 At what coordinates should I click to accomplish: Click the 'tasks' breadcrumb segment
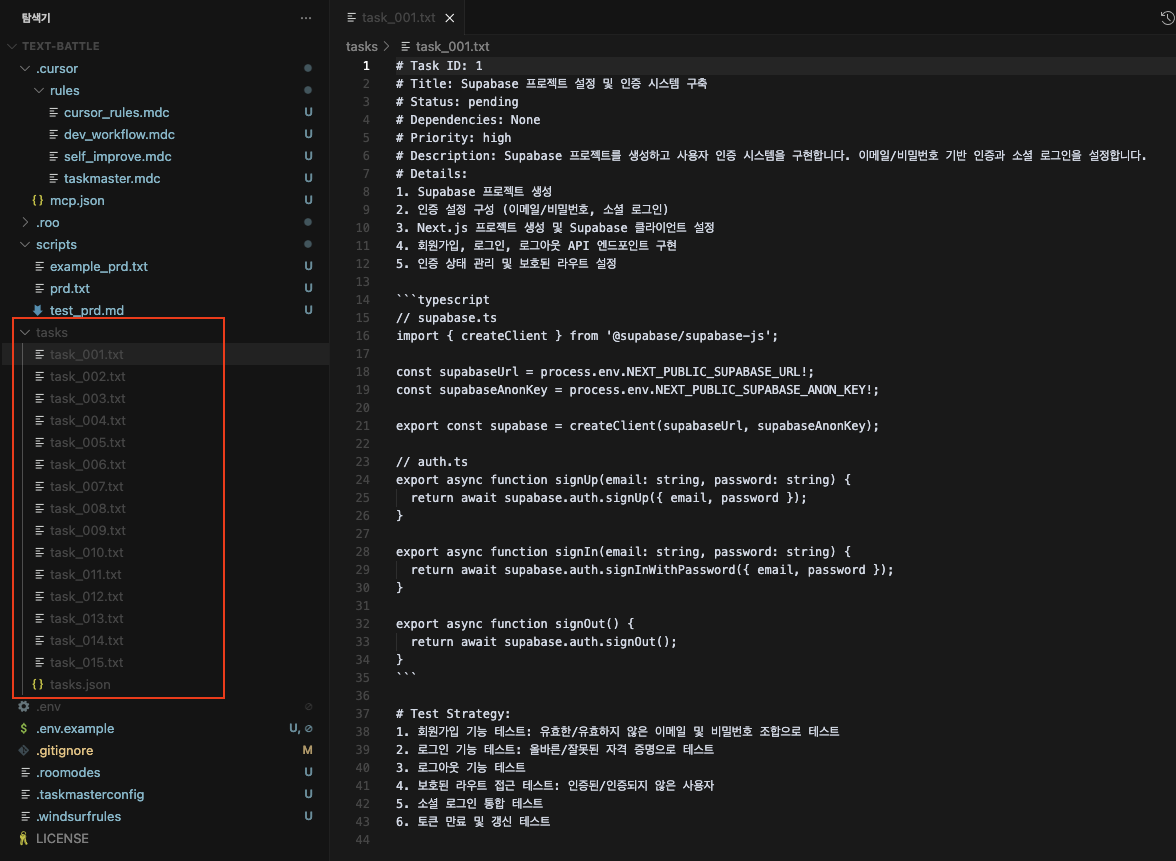point(362,46)
